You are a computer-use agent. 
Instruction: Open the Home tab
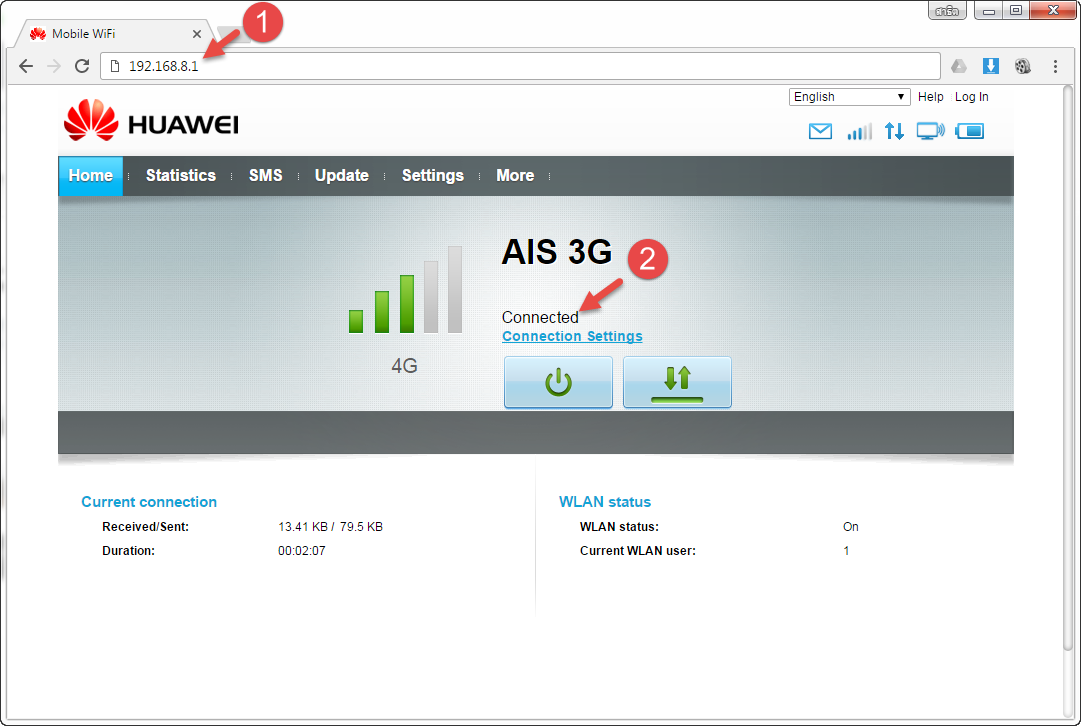click(x=90, y=176)
